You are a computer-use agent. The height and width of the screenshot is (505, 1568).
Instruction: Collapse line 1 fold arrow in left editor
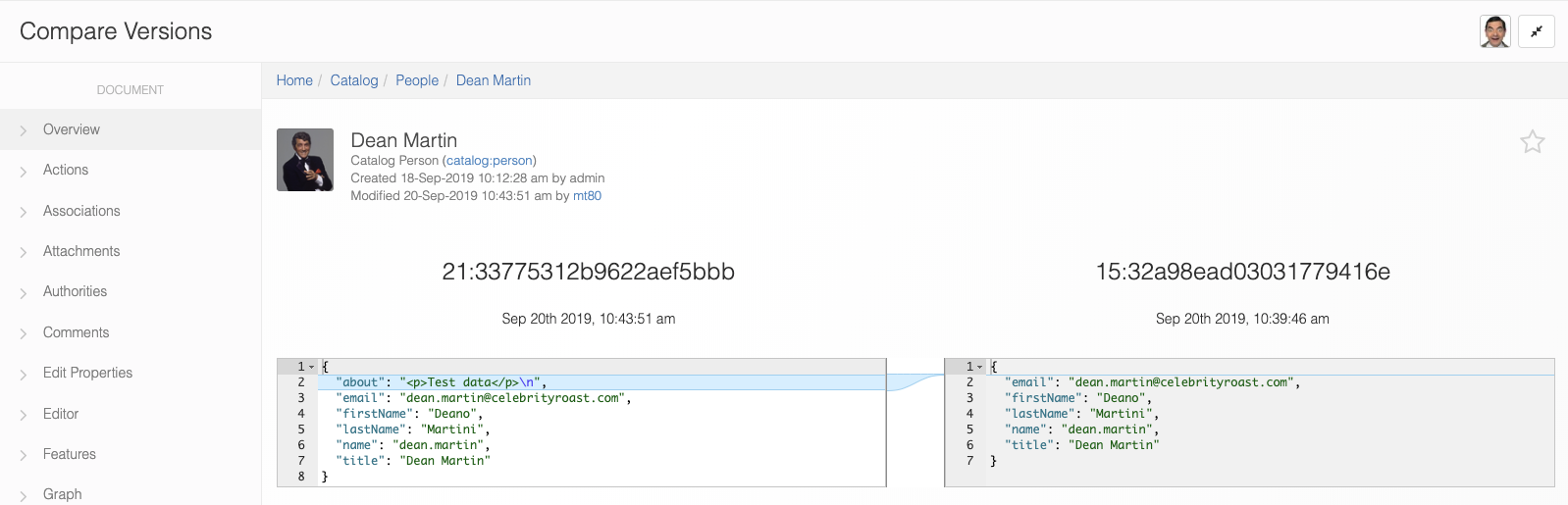pyautogui.click(x=312, y=367)
